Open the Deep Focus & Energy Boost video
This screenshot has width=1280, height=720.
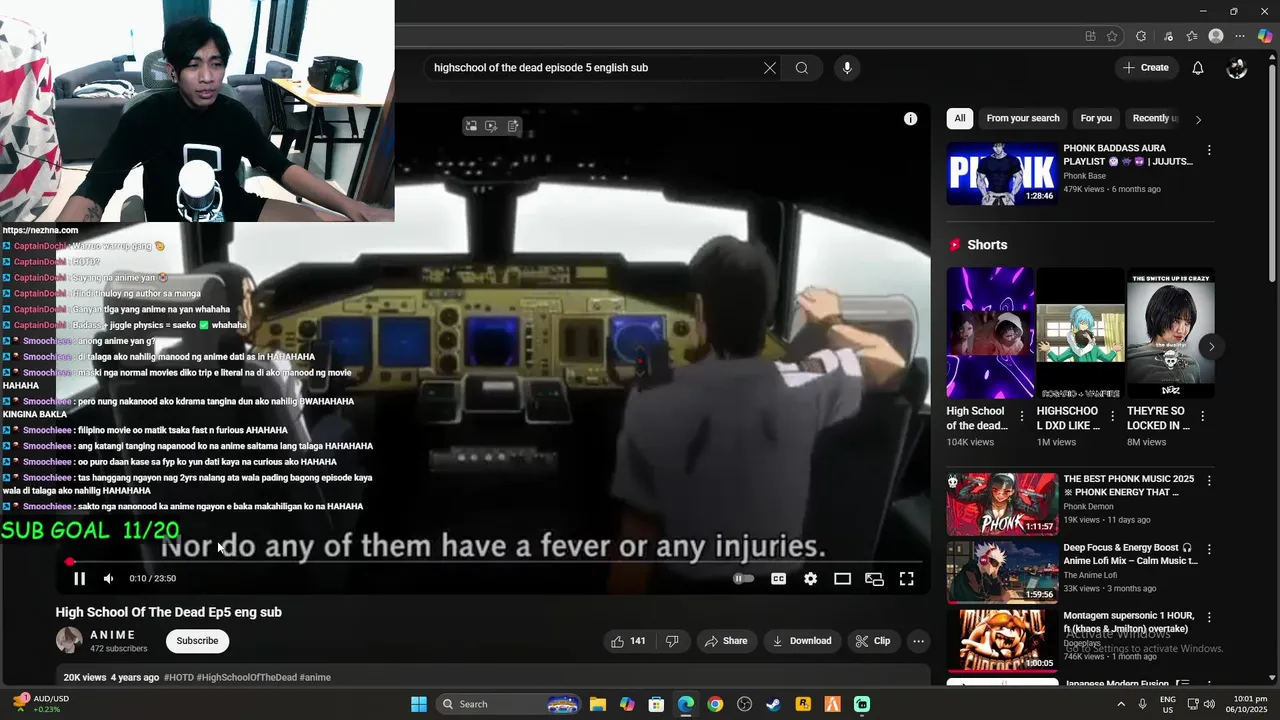tap(1002, 572)
